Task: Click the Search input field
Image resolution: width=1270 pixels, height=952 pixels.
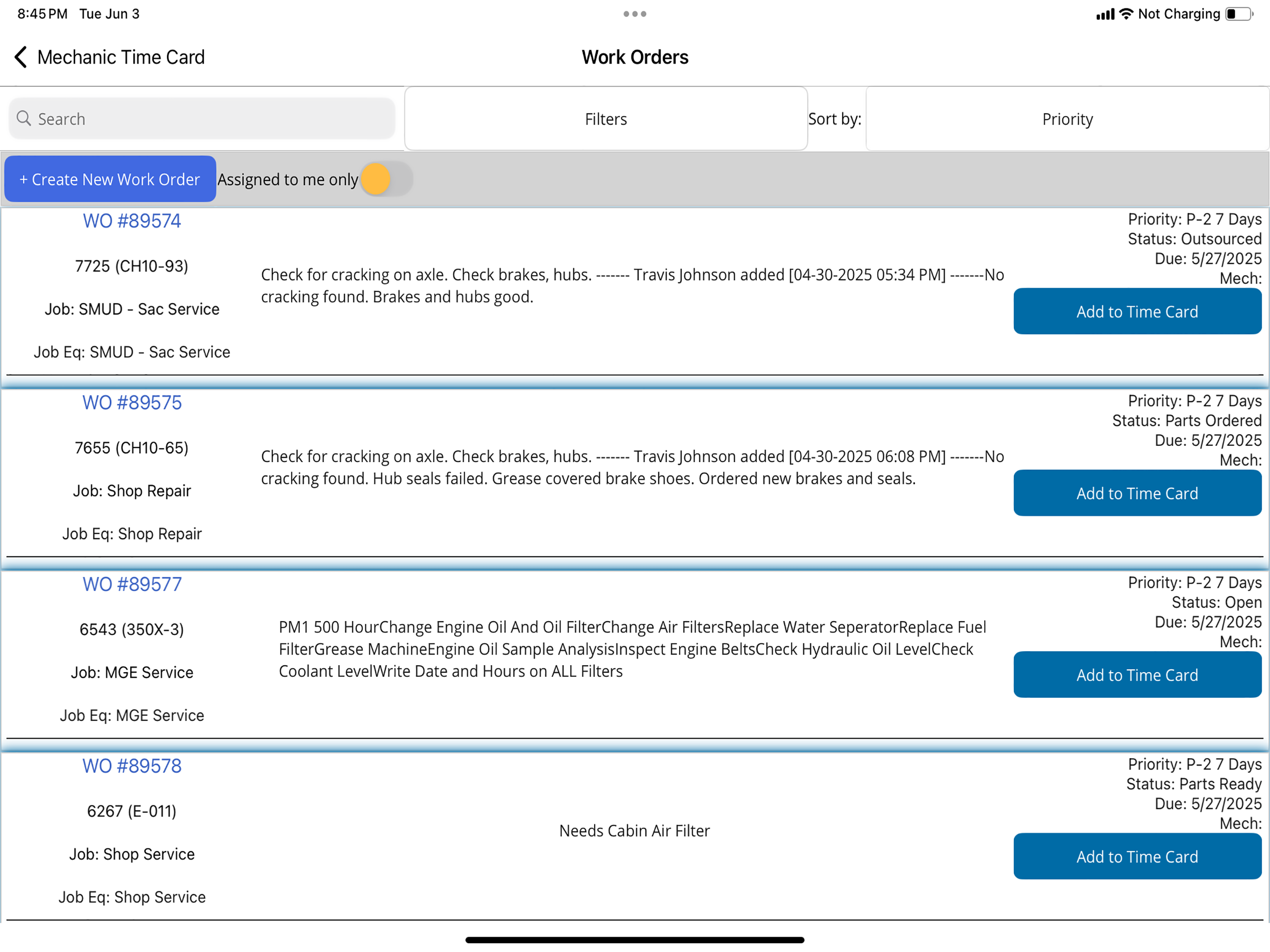Action: point(202,119)
